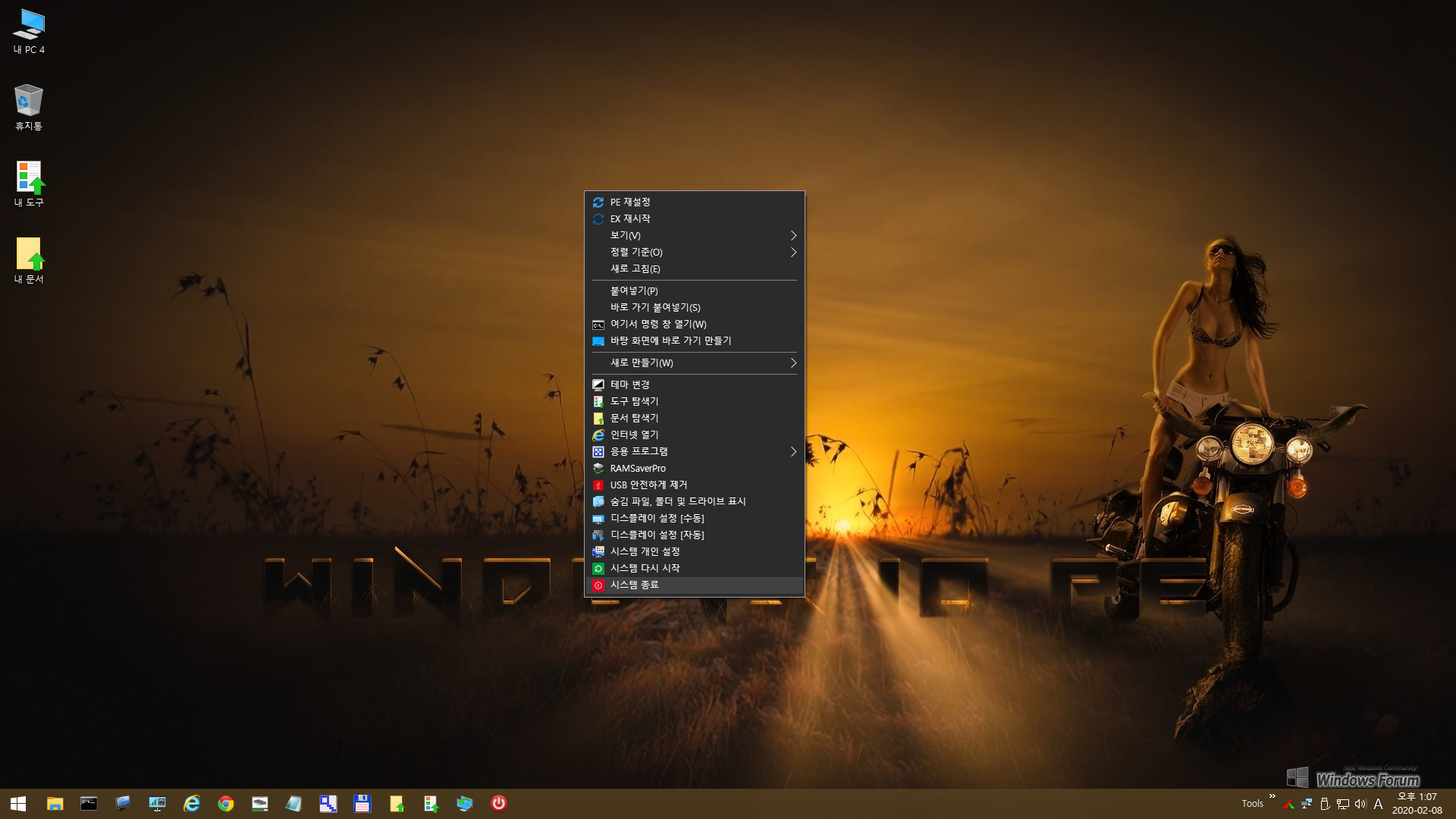Viewport: 1456px width, 819px height.
Task: Expand the 정렬 기준(O) submenu
Action: tap(694, 252)
